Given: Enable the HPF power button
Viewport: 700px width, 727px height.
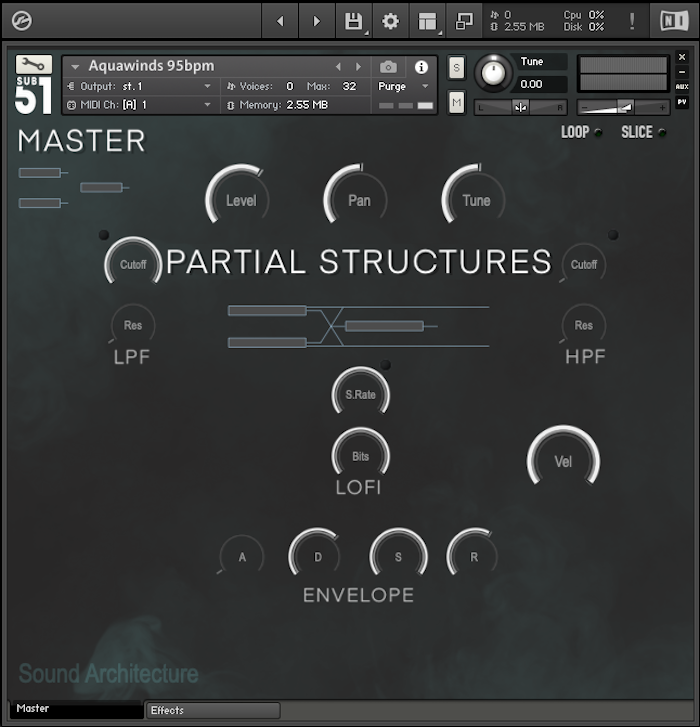Looking at the screenshot, I should (613, 235).
